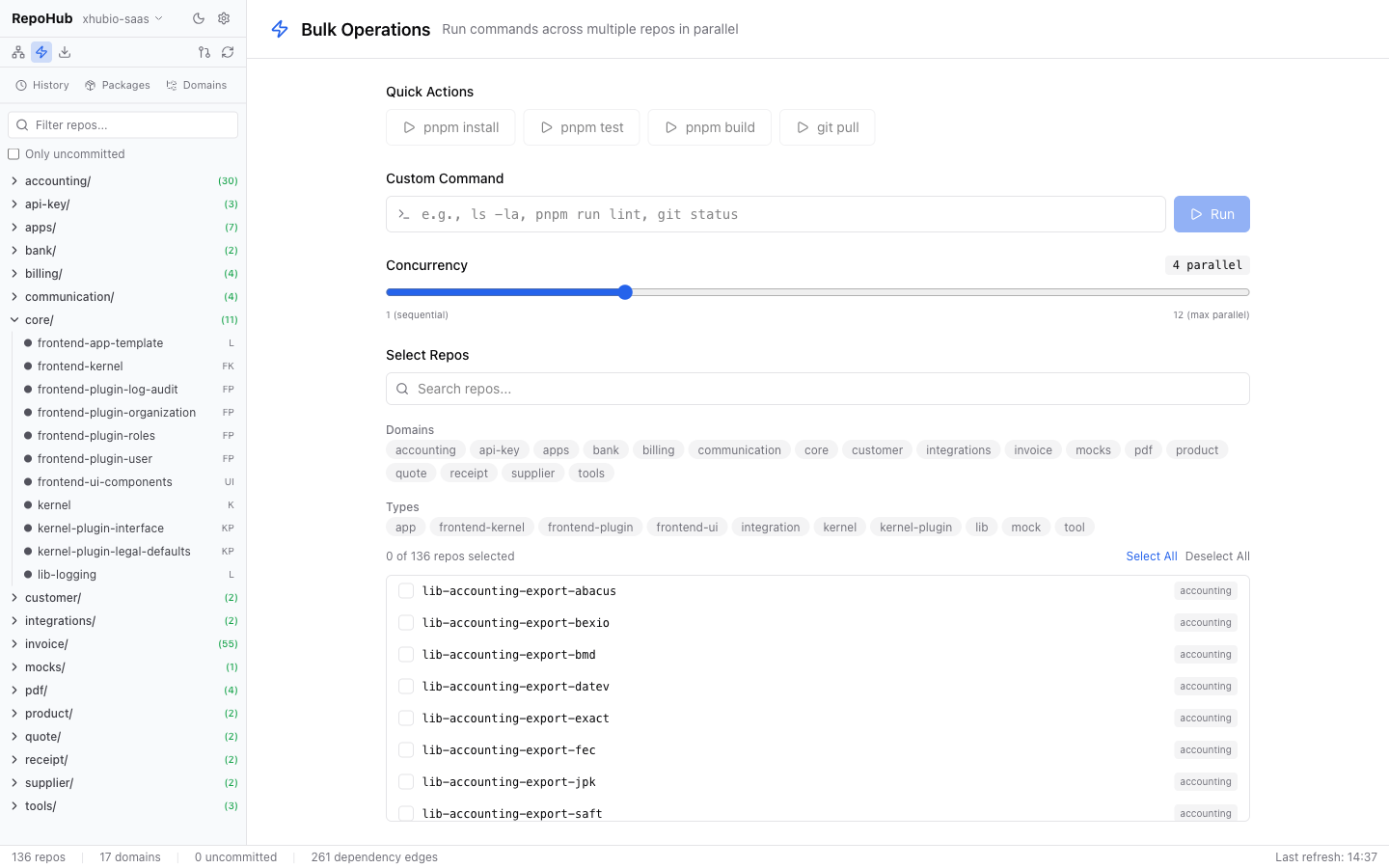
Task: Click the search icon in Filter repos field
Action: pyautogui.click(x=22, y=125)
